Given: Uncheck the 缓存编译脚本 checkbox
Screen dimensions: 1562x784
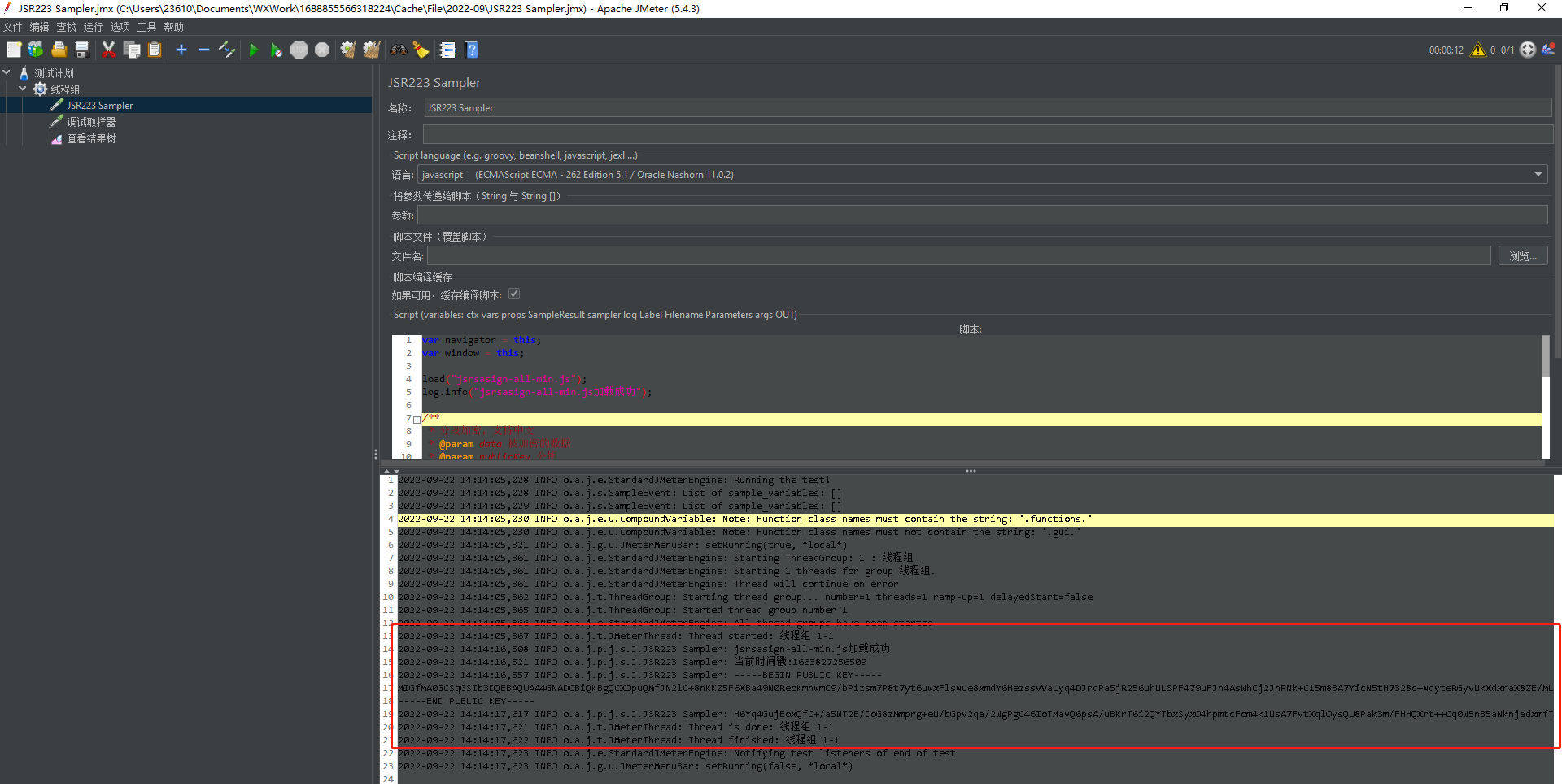Looking at the screenshot, I should (x=514, y=294).
